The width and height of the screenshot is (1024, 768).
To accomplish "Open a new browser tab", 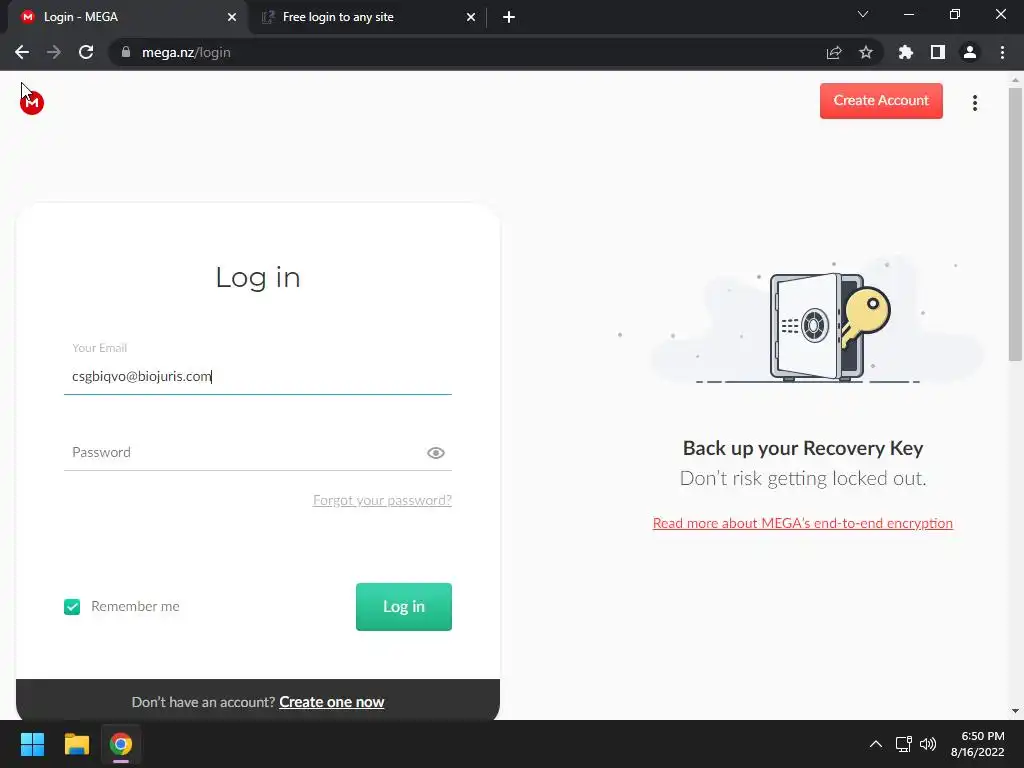I will pyautogui.click(x=509, y=17).
